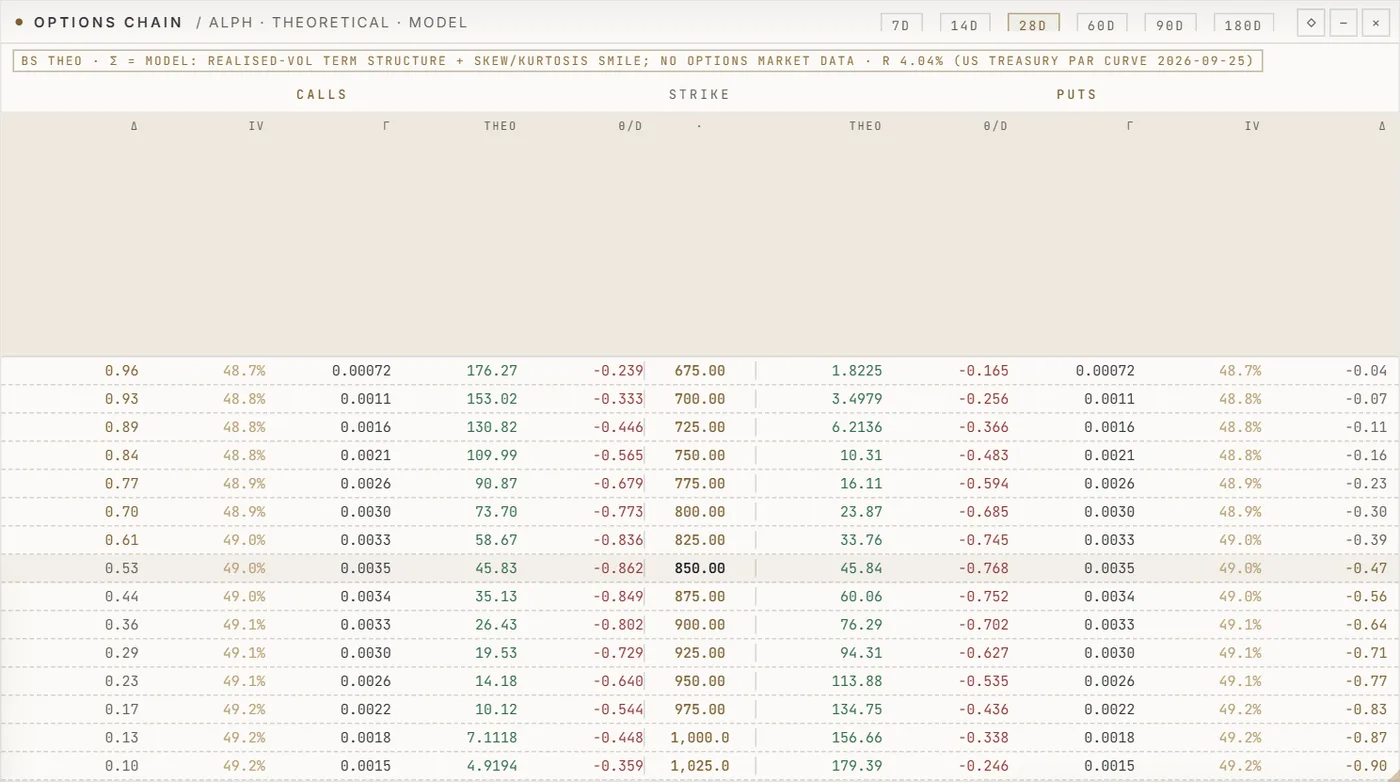Click the diamond pin icon button
Viewport: 1400px width, 782px height.
(x=1311, y=22)
